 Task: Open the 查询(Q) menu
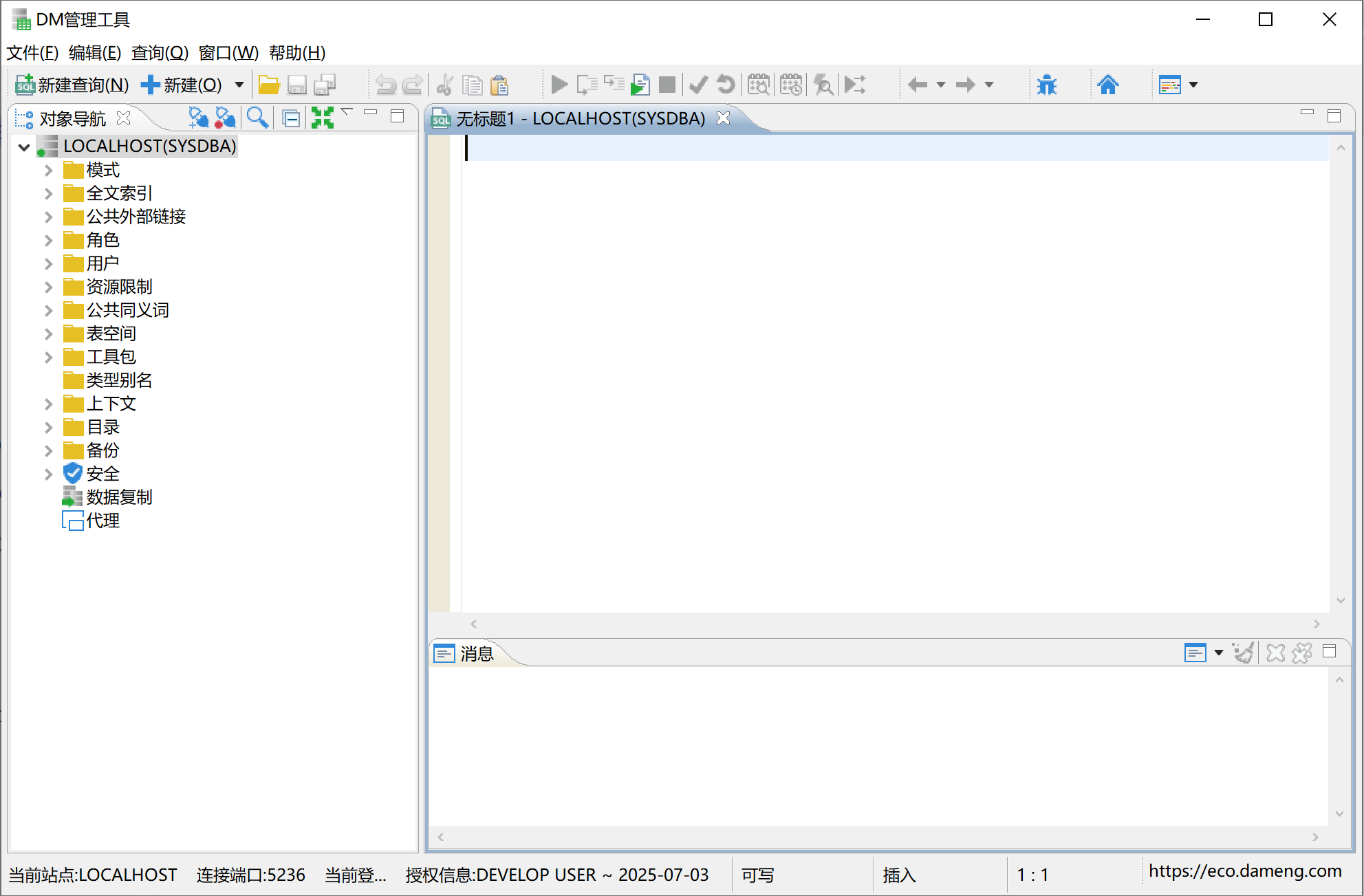point(160,53)
